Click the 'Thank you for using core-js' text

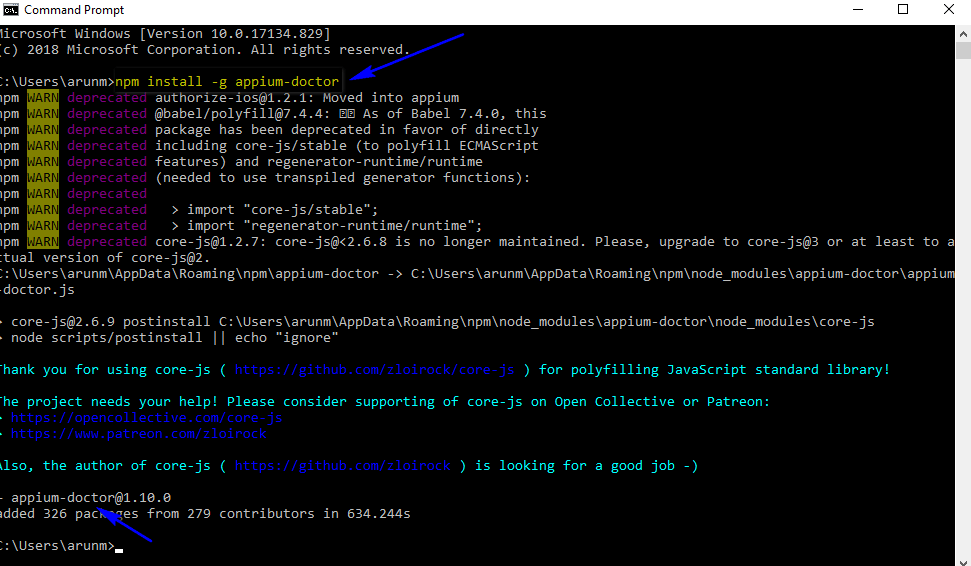[105, 370]
